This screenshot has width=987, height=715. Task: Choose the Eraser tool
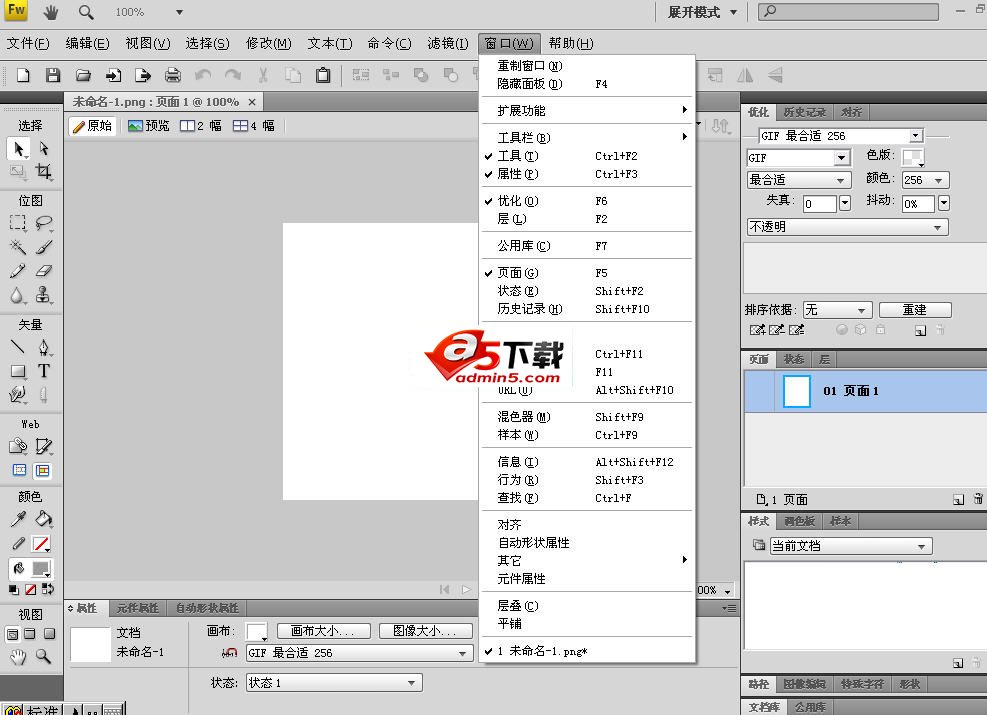(x=44, y=271)
